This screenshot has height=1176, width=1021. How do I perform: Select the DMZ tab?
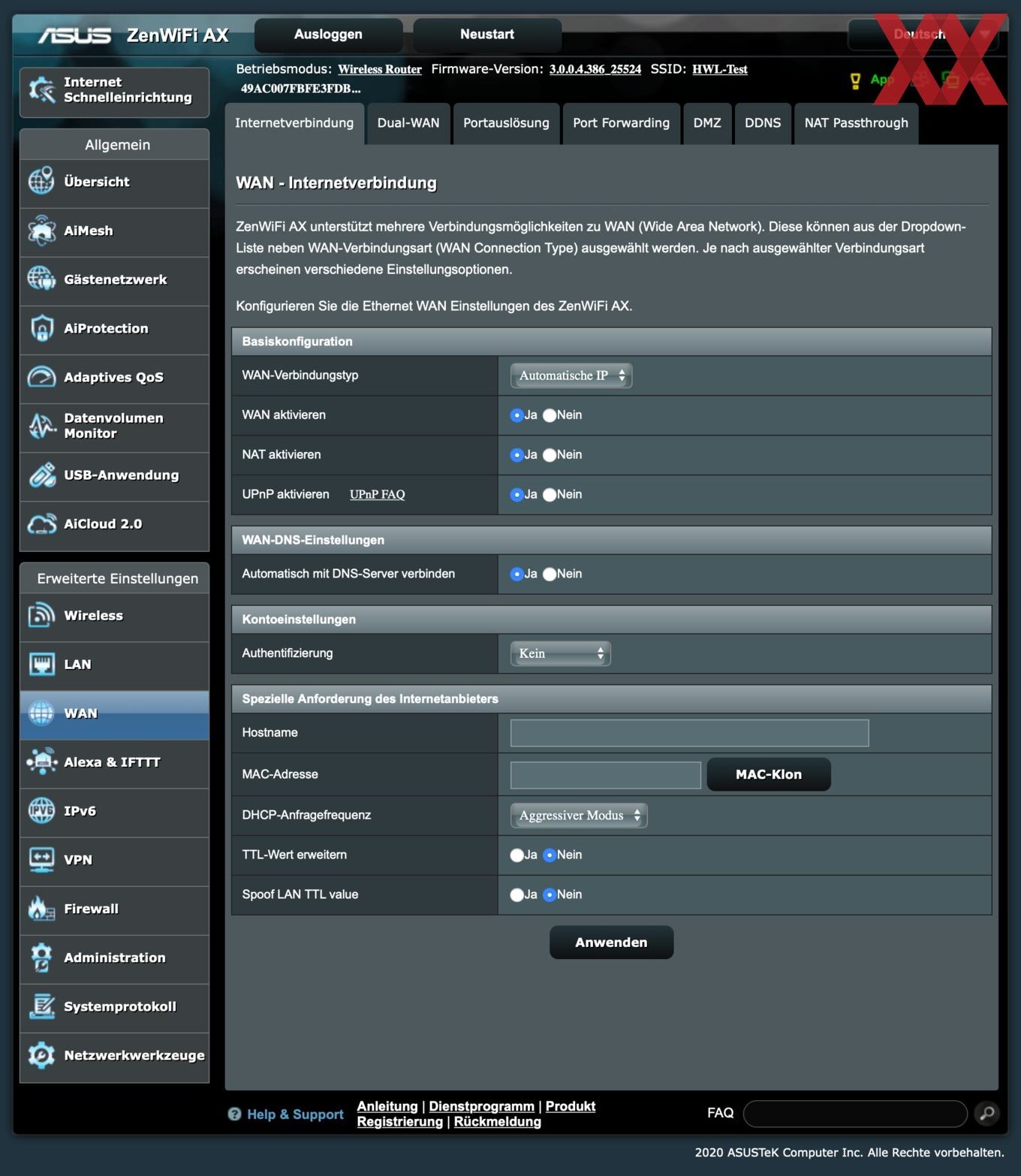(707, 123)
